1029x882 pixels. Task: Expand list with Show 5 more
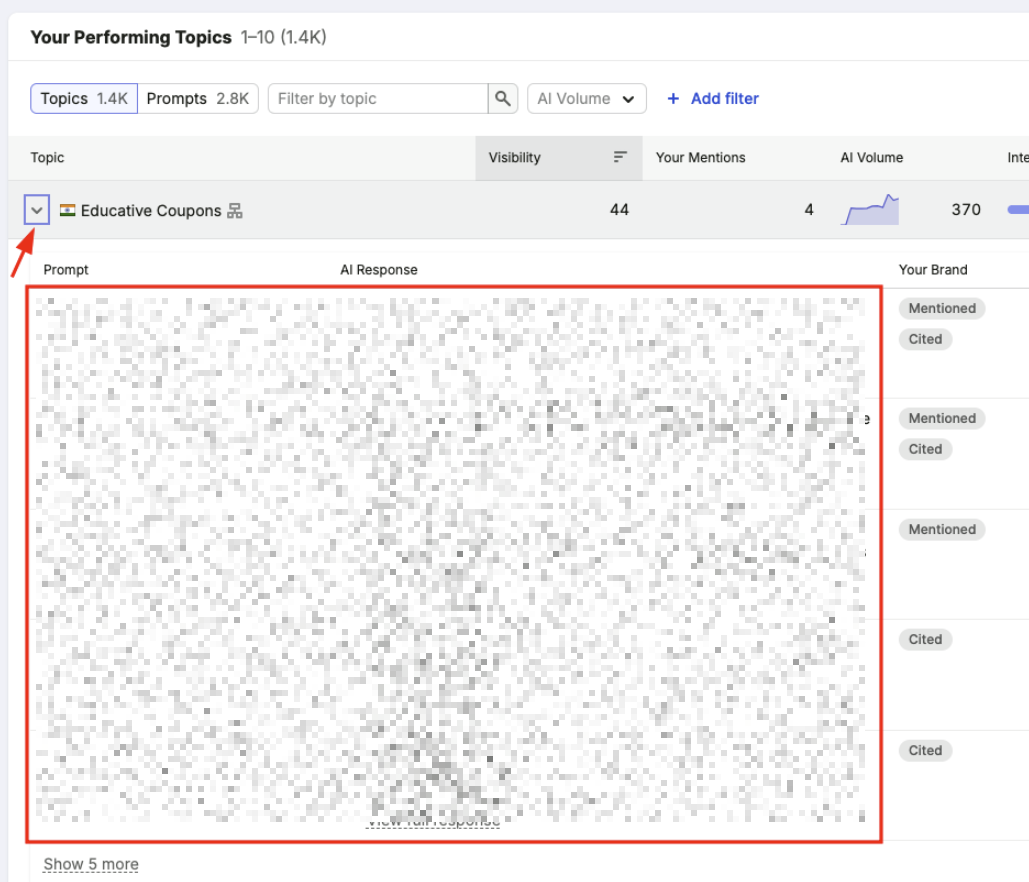tap(91, 864)
